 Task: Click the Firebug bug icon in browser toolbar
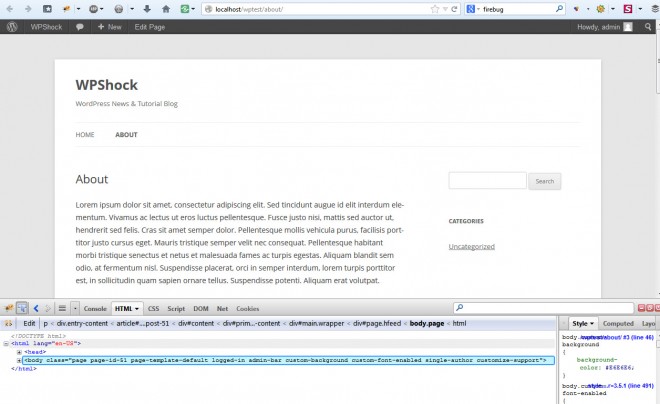coord(66,9)
